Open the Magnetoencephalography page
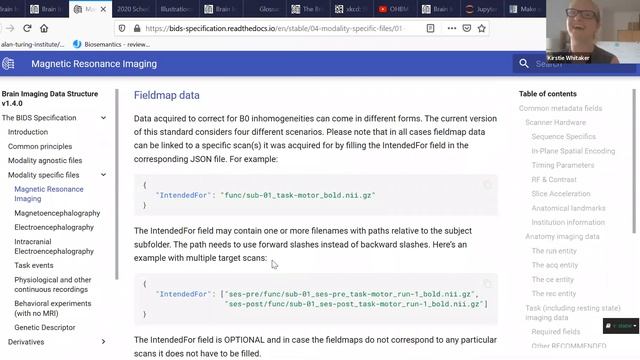This screenshot has width=640, height=360. [57, 213]
